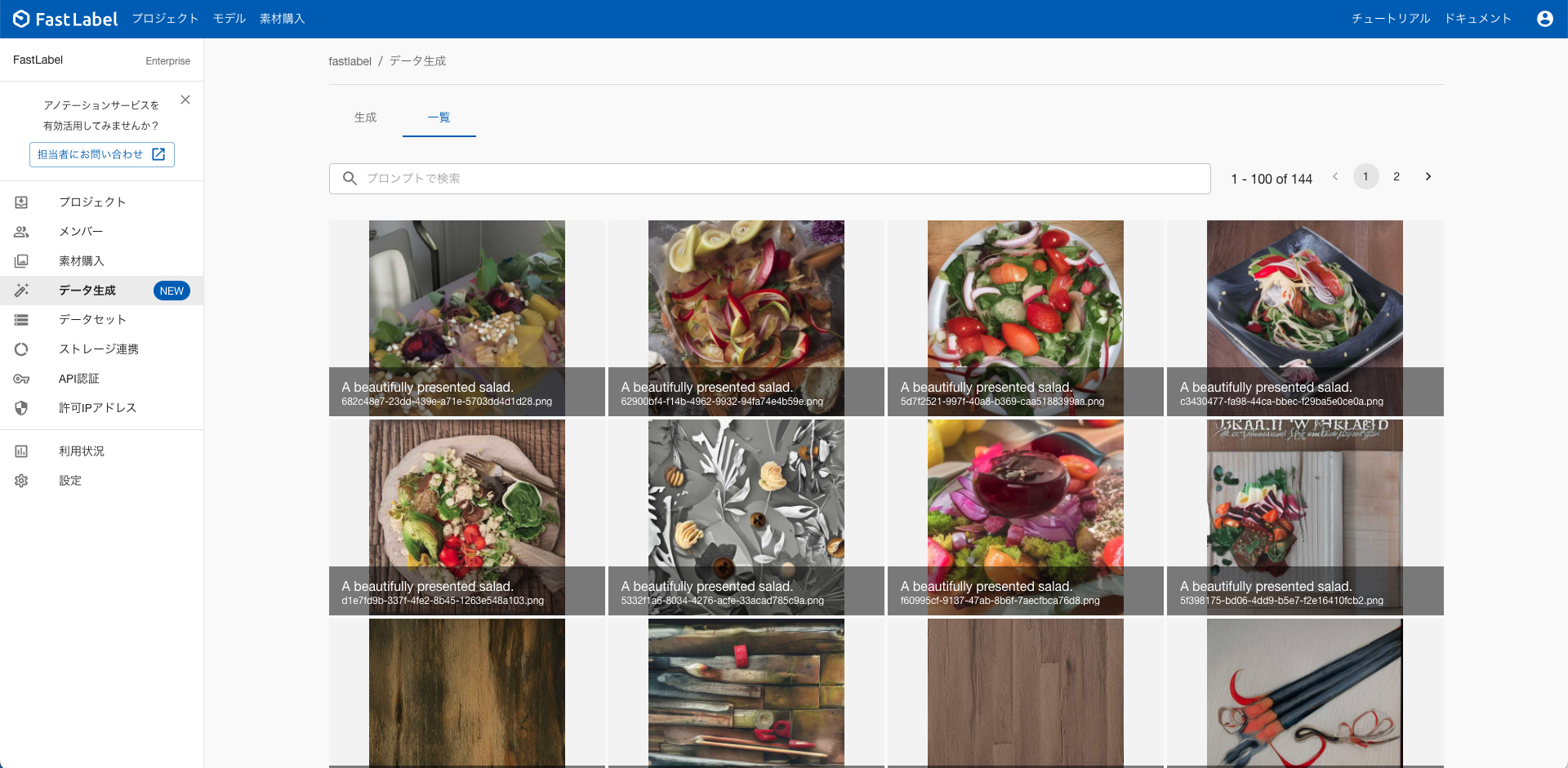Switch to the 生成 tab

366,118
